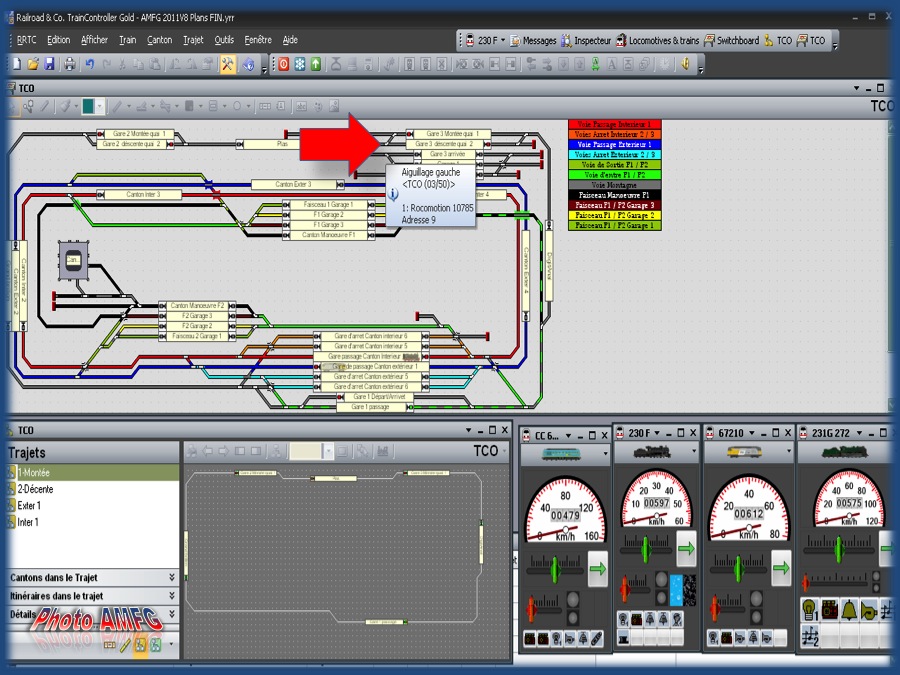Image resolution: width=900 pixels, height=675 pixels.
Task: Select the 2-Décente trajet in list
Action: point(35,489)
